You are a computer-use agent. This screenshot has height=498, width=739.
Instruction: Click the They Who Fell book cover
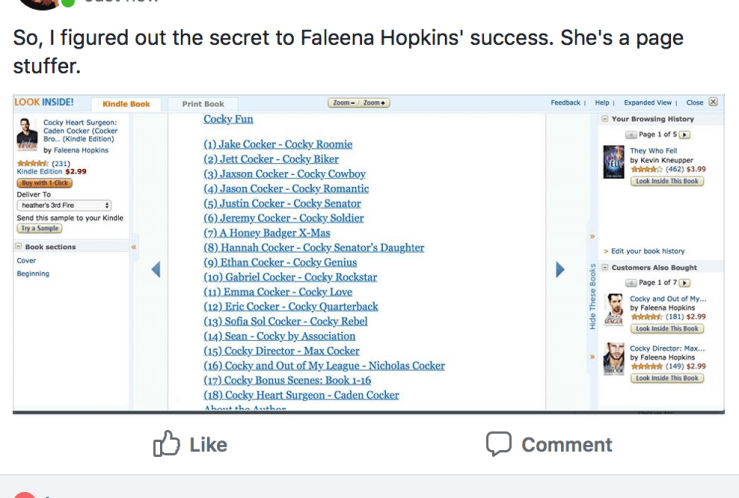613,162
